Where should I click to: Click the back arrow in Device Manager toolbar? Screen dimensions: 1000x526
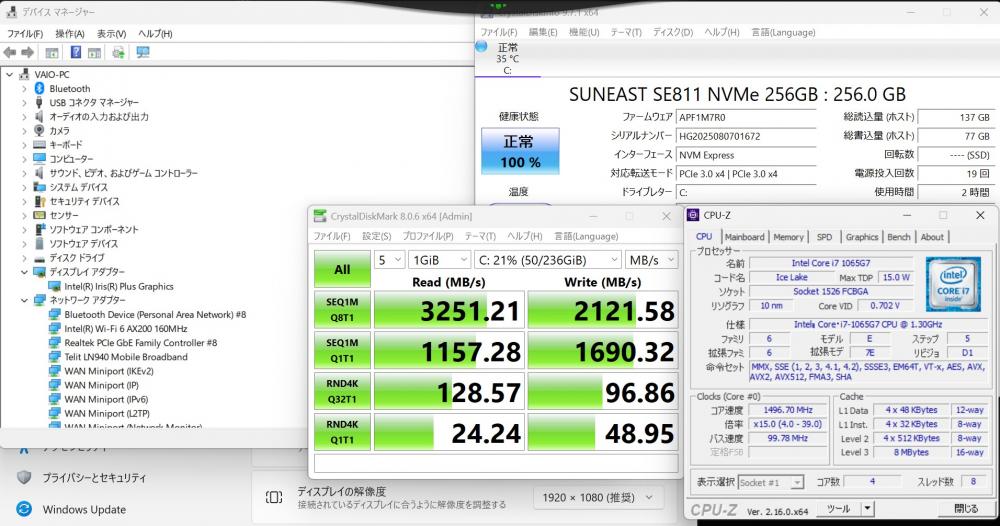(11, 52)
